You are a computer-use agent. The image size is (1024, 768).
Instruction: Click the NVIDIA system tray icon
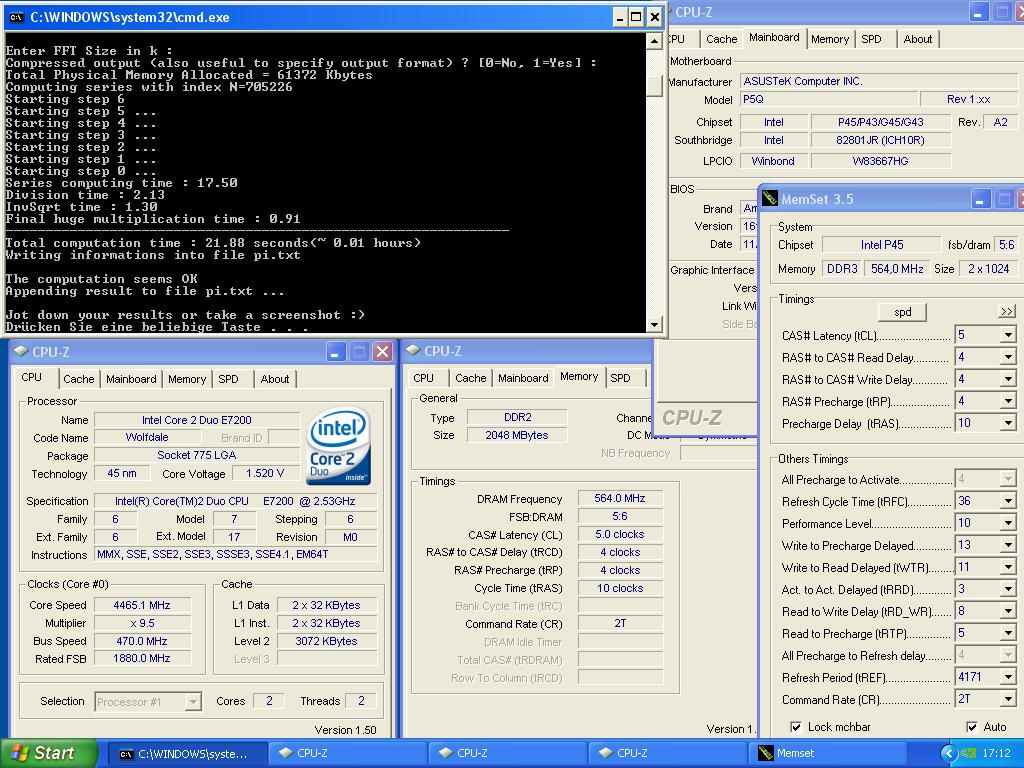coord(968,754)
